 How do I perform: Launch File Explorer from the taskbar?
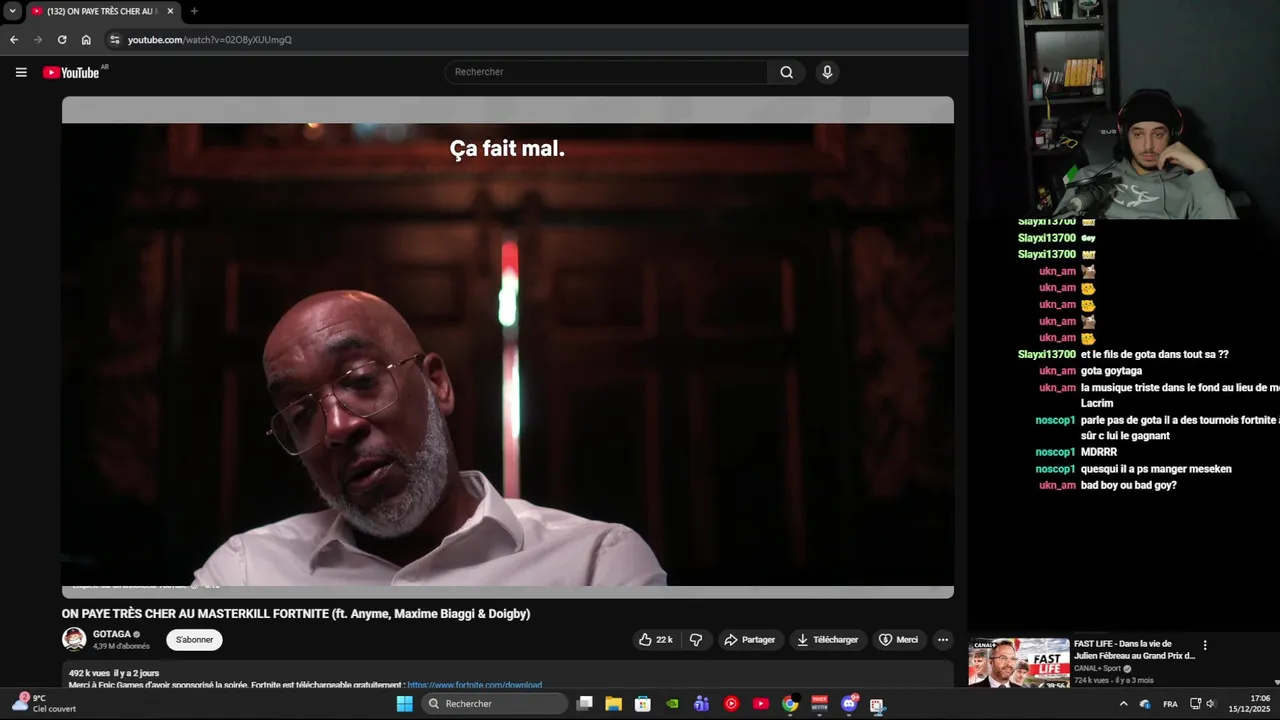(x=614, y=704)
